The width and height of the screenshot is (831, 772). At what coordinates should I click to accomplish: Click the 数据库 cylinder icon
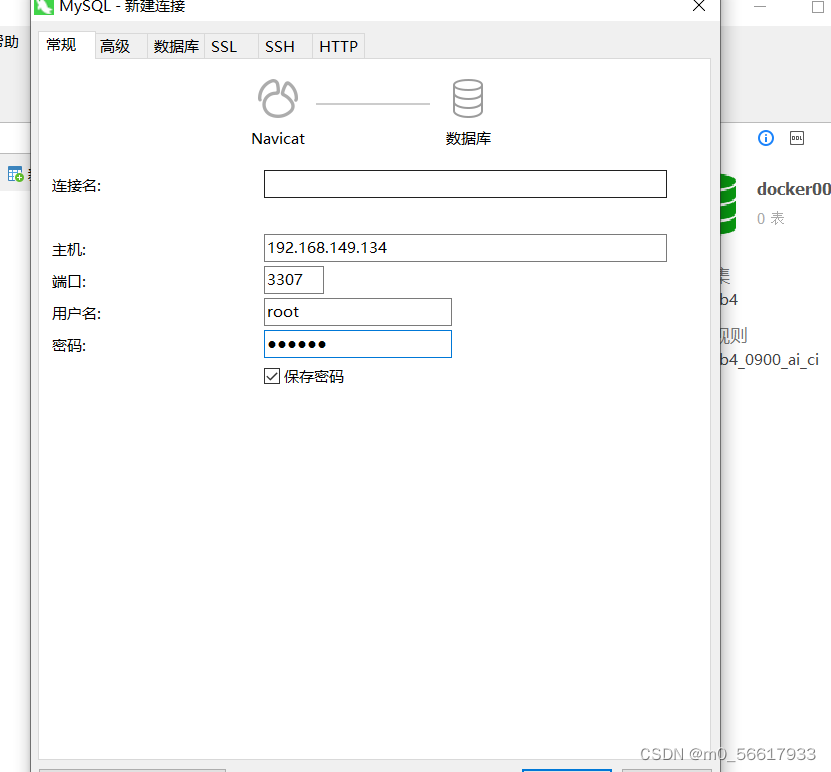pos(467,99)
